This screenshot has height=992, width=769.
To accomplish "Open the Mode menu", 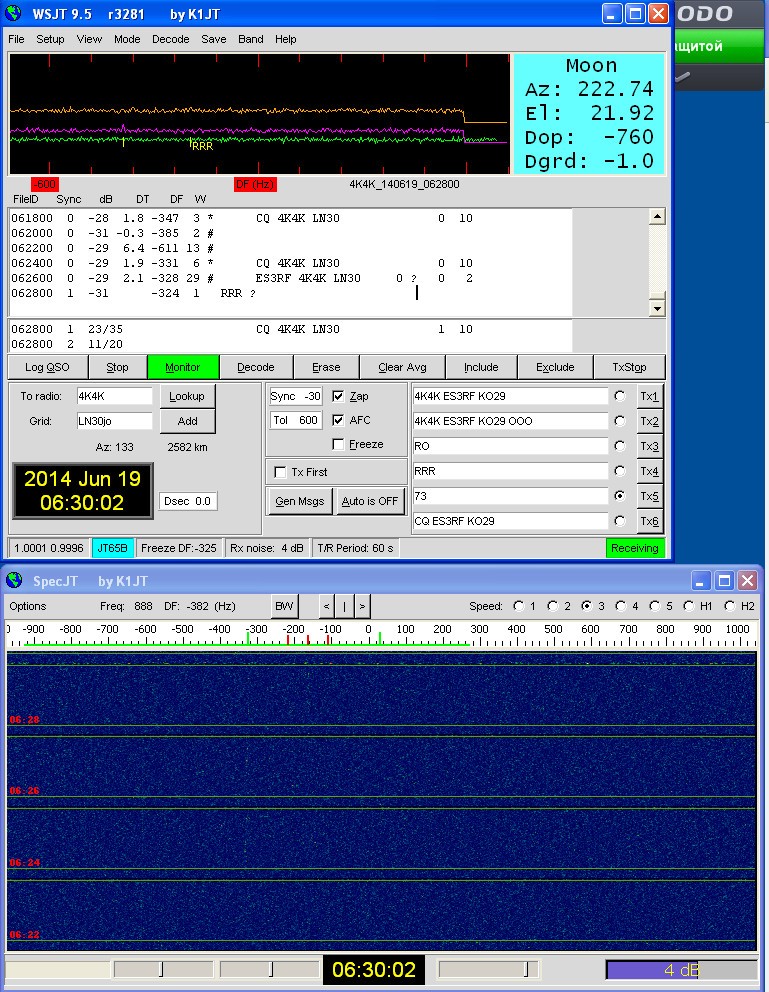I will (127, 39).
